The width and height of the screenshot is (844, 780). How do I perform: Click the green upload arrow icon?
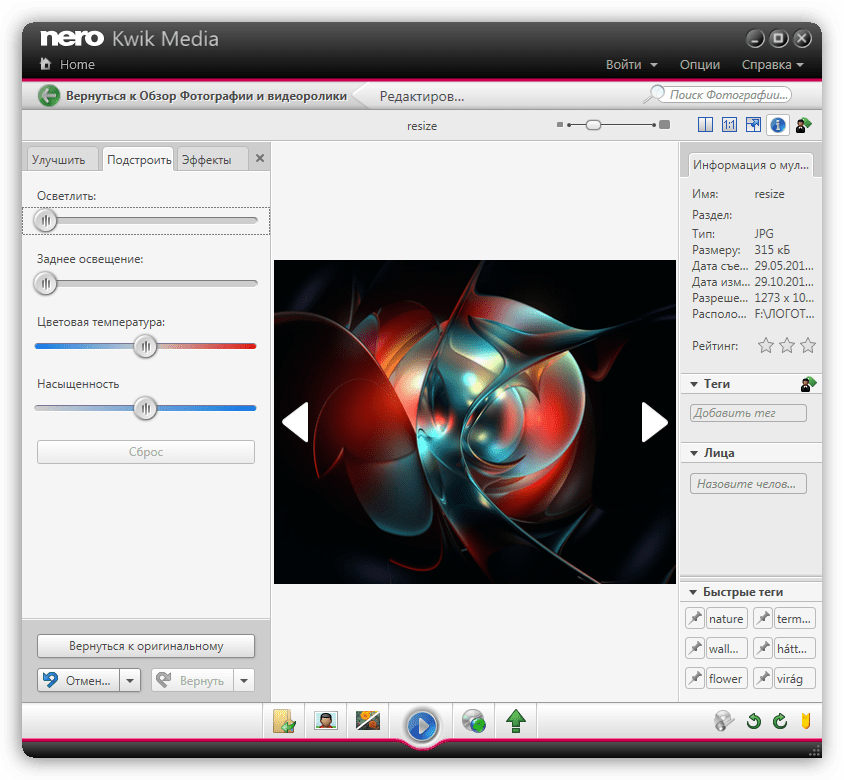pos(516,721)
